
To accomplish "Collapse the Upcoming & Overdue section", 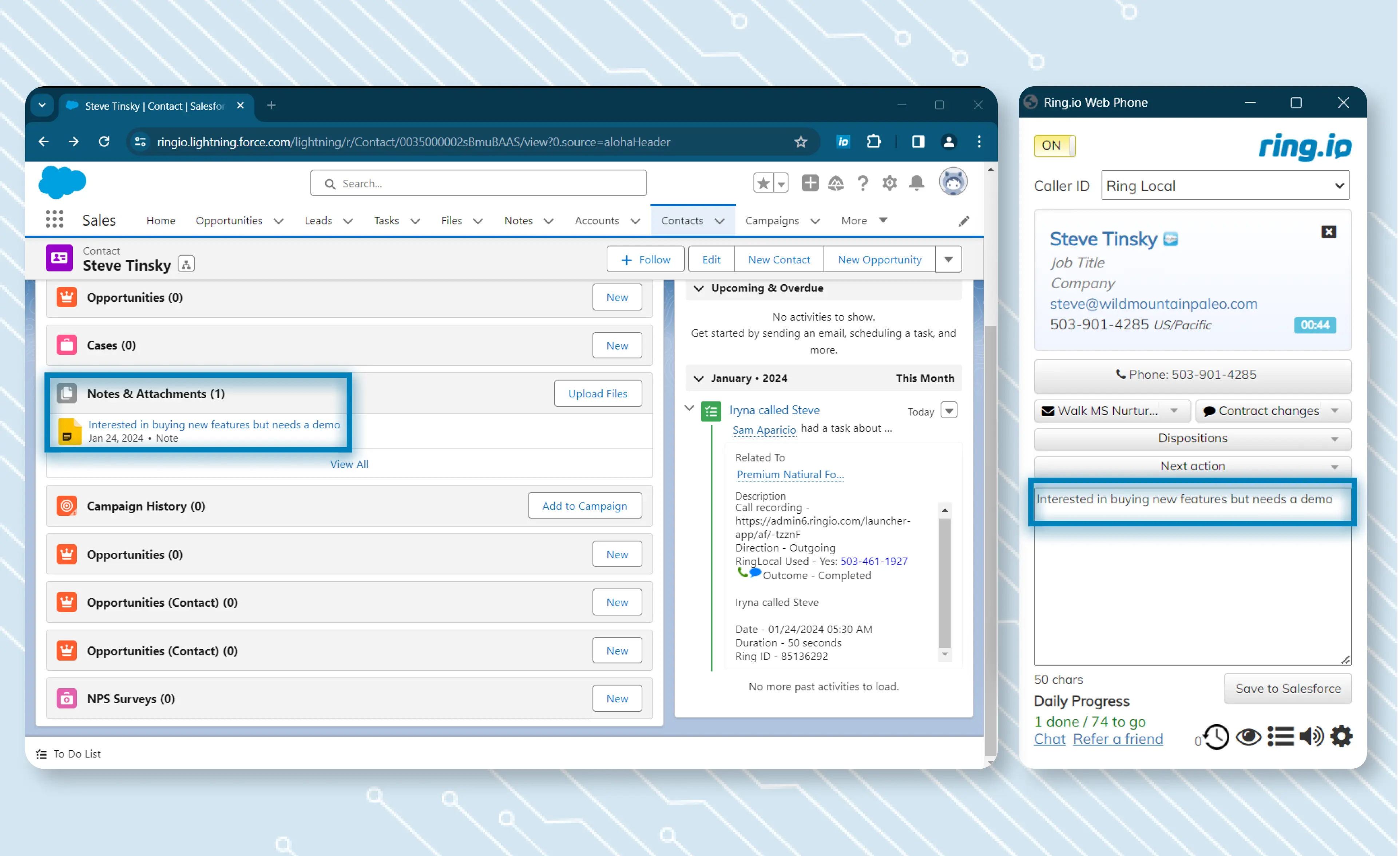I will pos(699,288).
